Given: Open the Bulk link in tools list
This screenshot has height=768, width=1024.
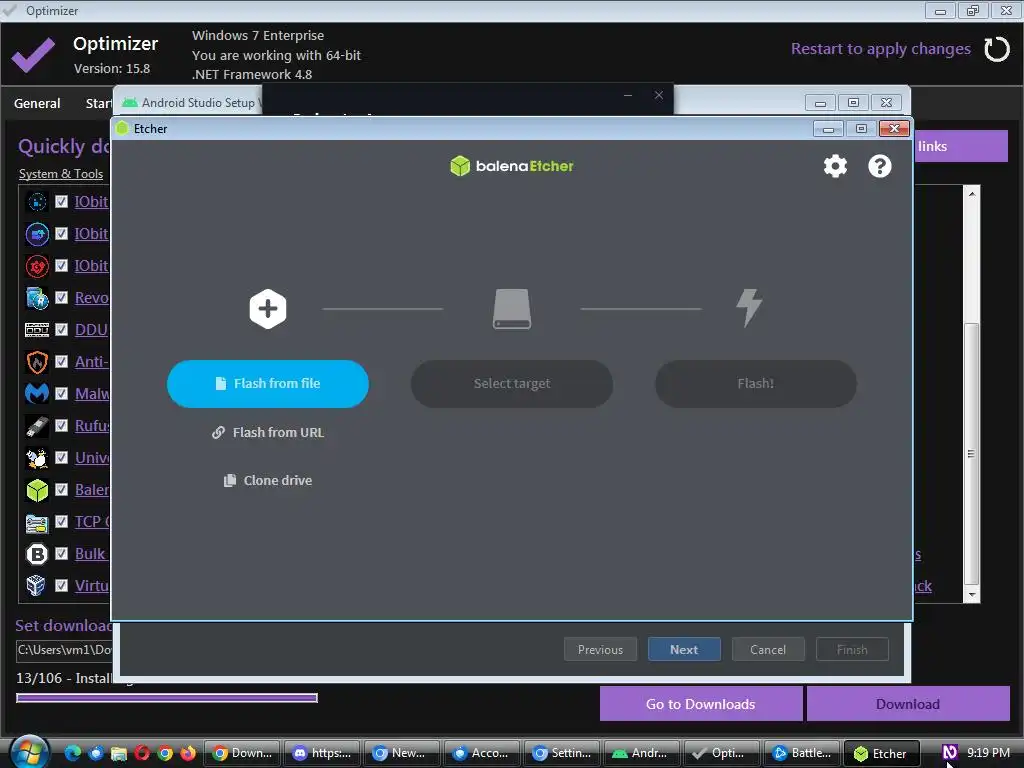Looking at the screenshot, I should [90, 554].
